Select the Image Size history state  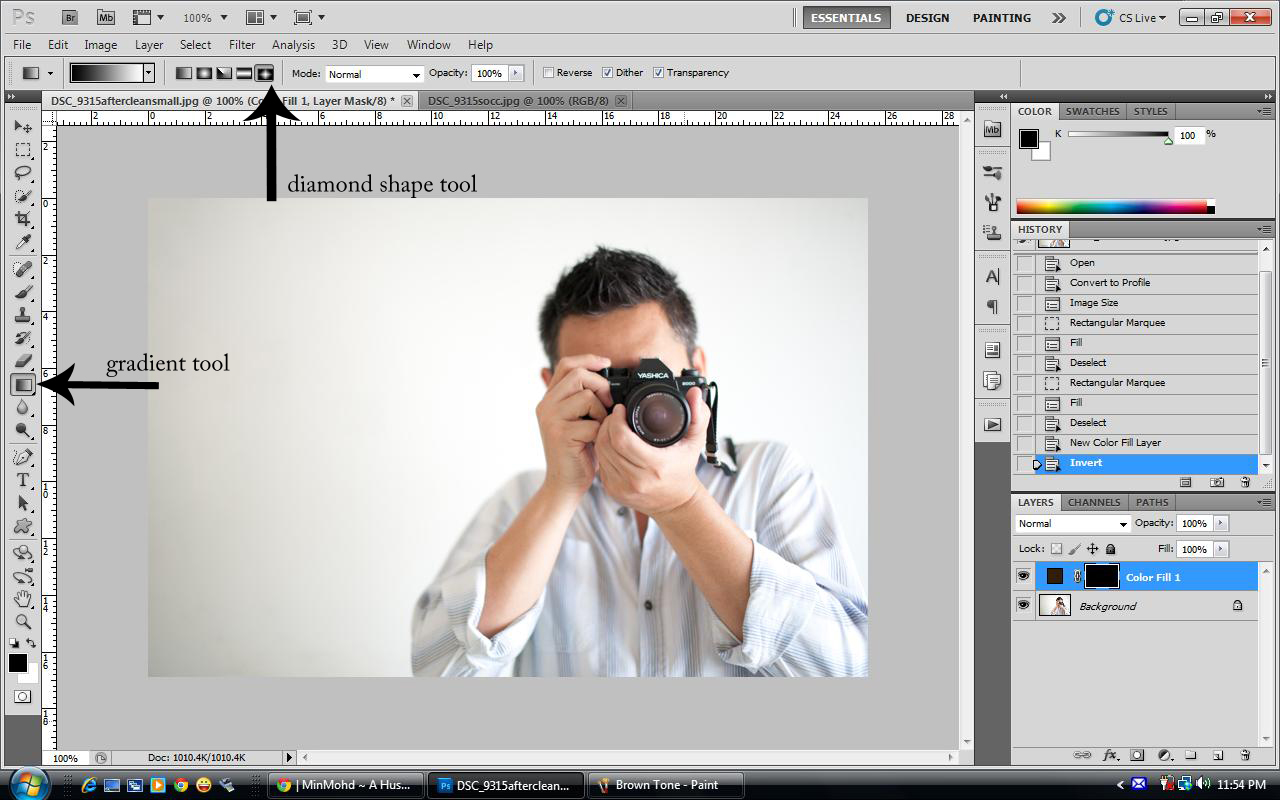click(1093, 303)
